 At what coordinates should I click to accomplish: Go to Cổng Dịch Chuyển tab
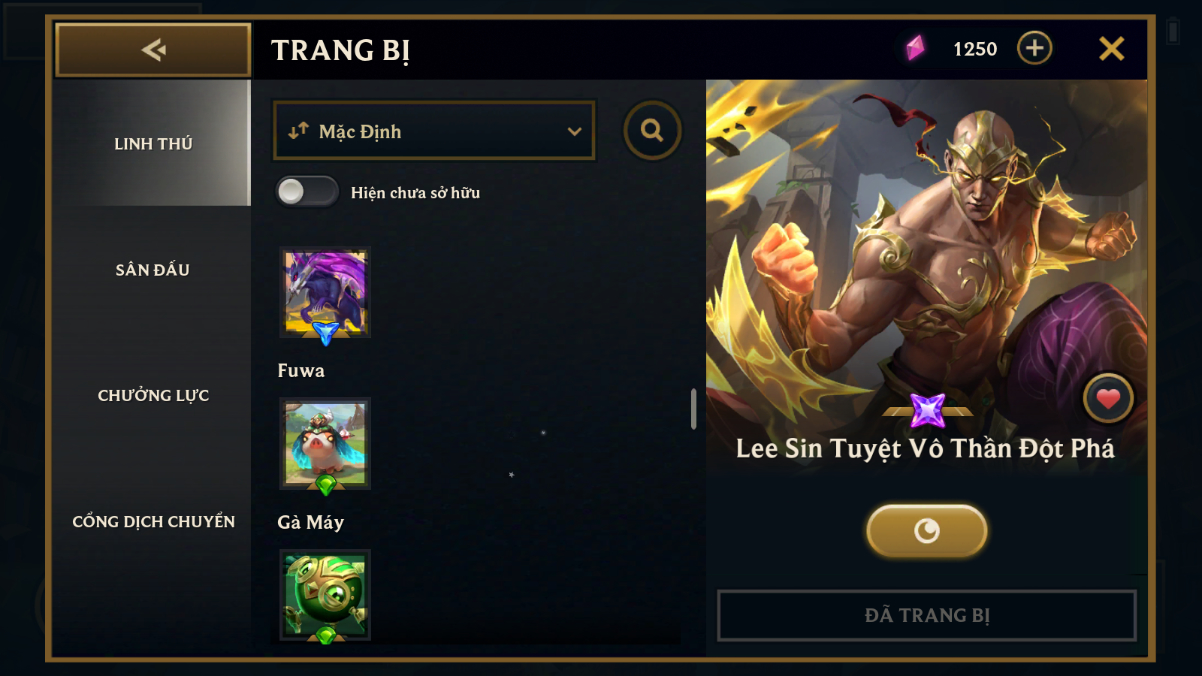tap(153, 522)
